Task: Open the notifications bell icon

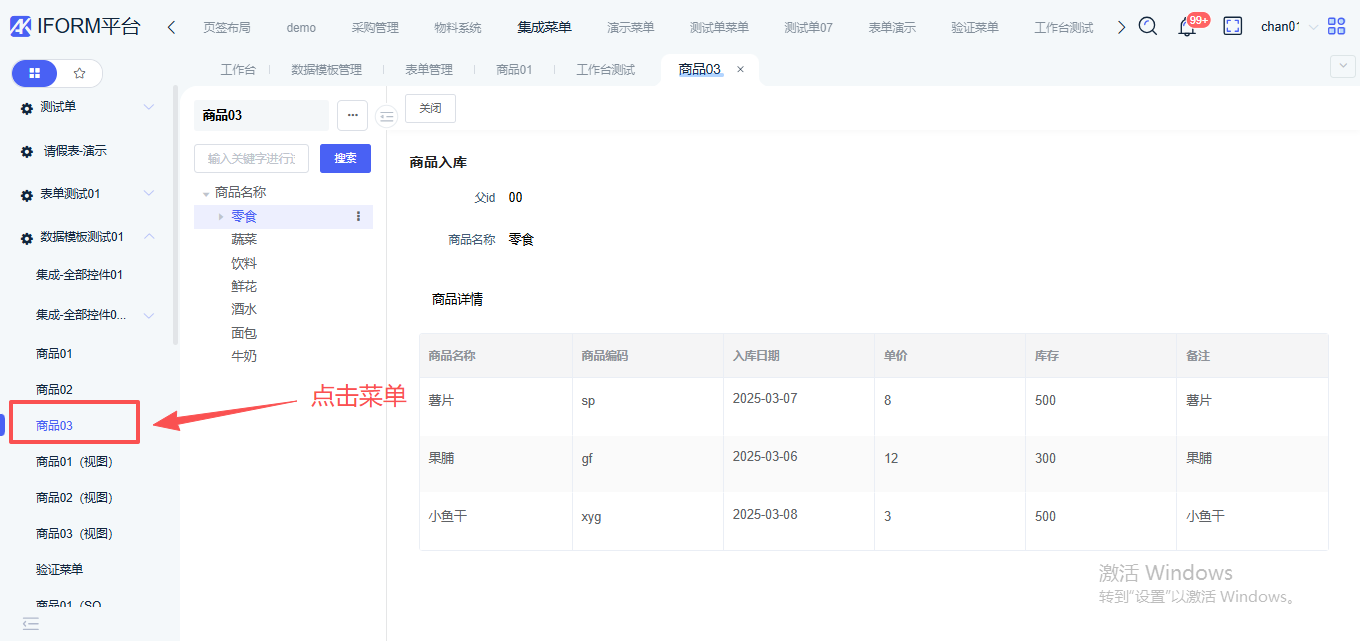Action: point(1187,27)
